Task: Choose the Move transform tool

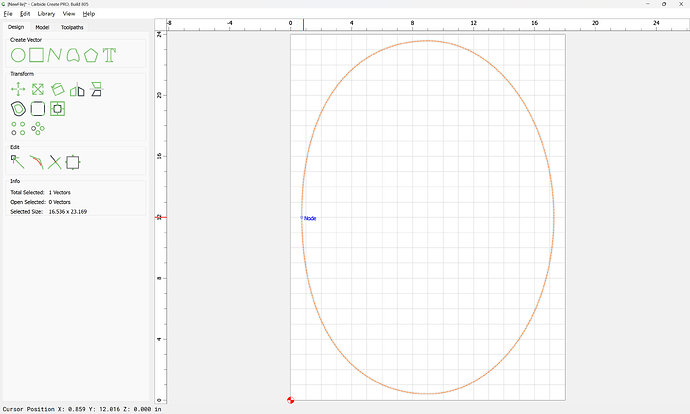Action: click(x=18, y=89)
